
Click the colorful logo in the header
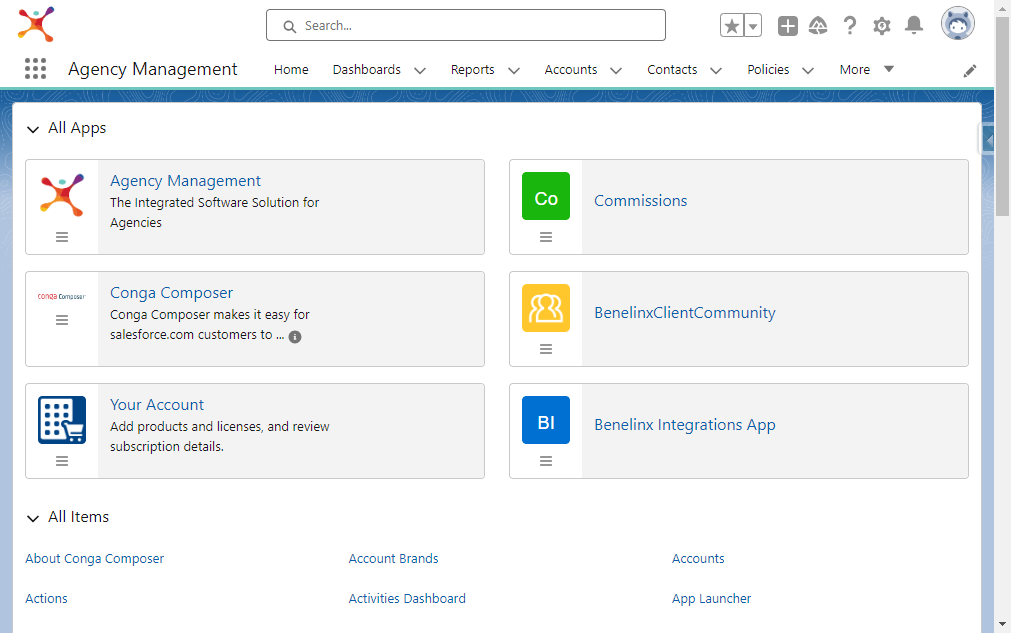[36, 24]
